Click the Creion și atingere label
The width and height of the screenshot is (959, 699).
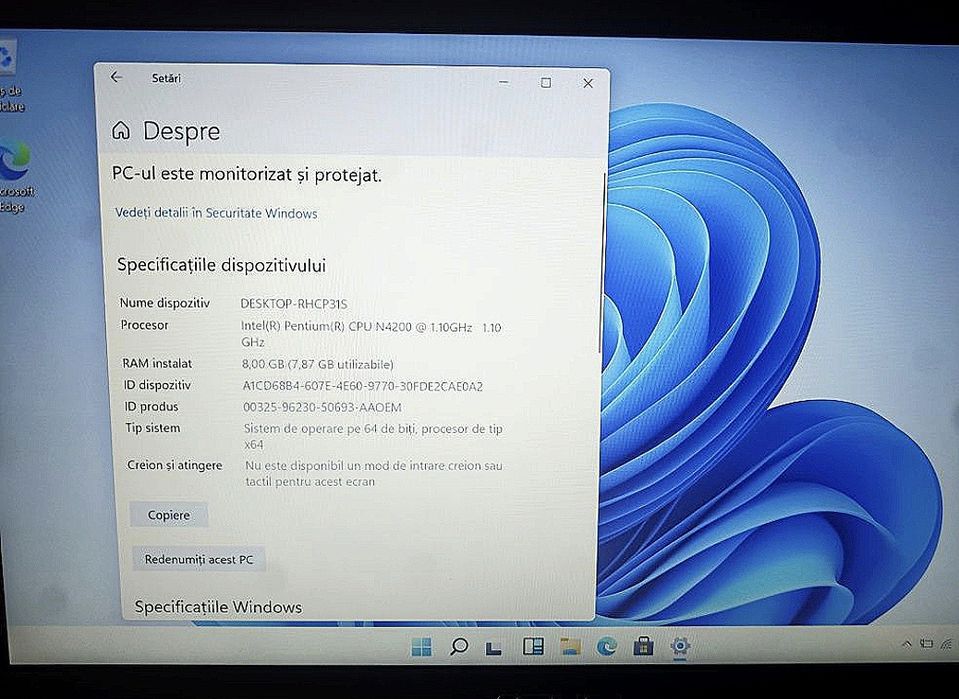[x=175, y=465]
